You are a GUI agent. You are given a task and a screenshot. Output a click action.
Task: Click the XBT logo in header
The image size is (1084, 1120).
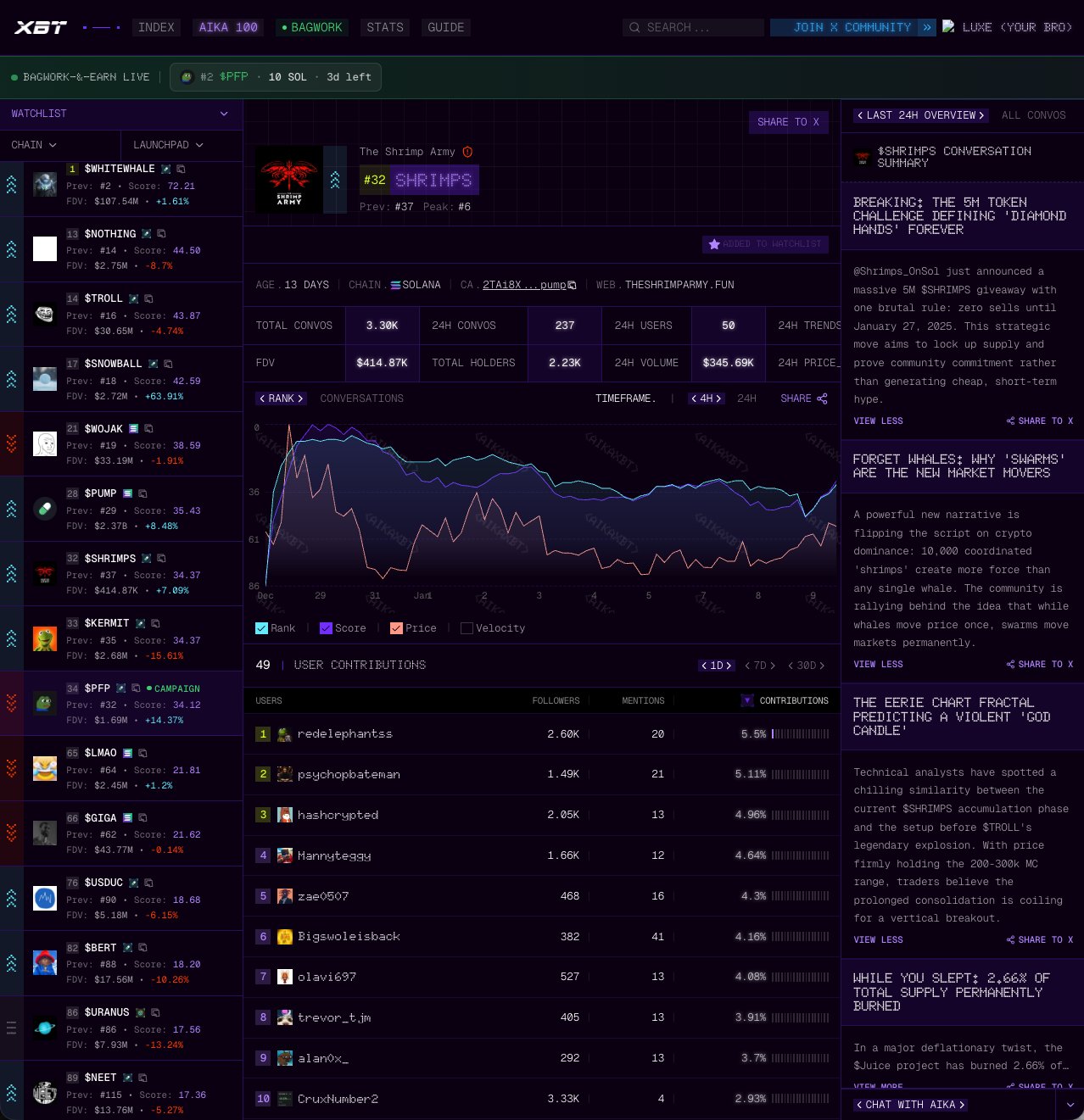pyautogui.click(x=41, y=27)
